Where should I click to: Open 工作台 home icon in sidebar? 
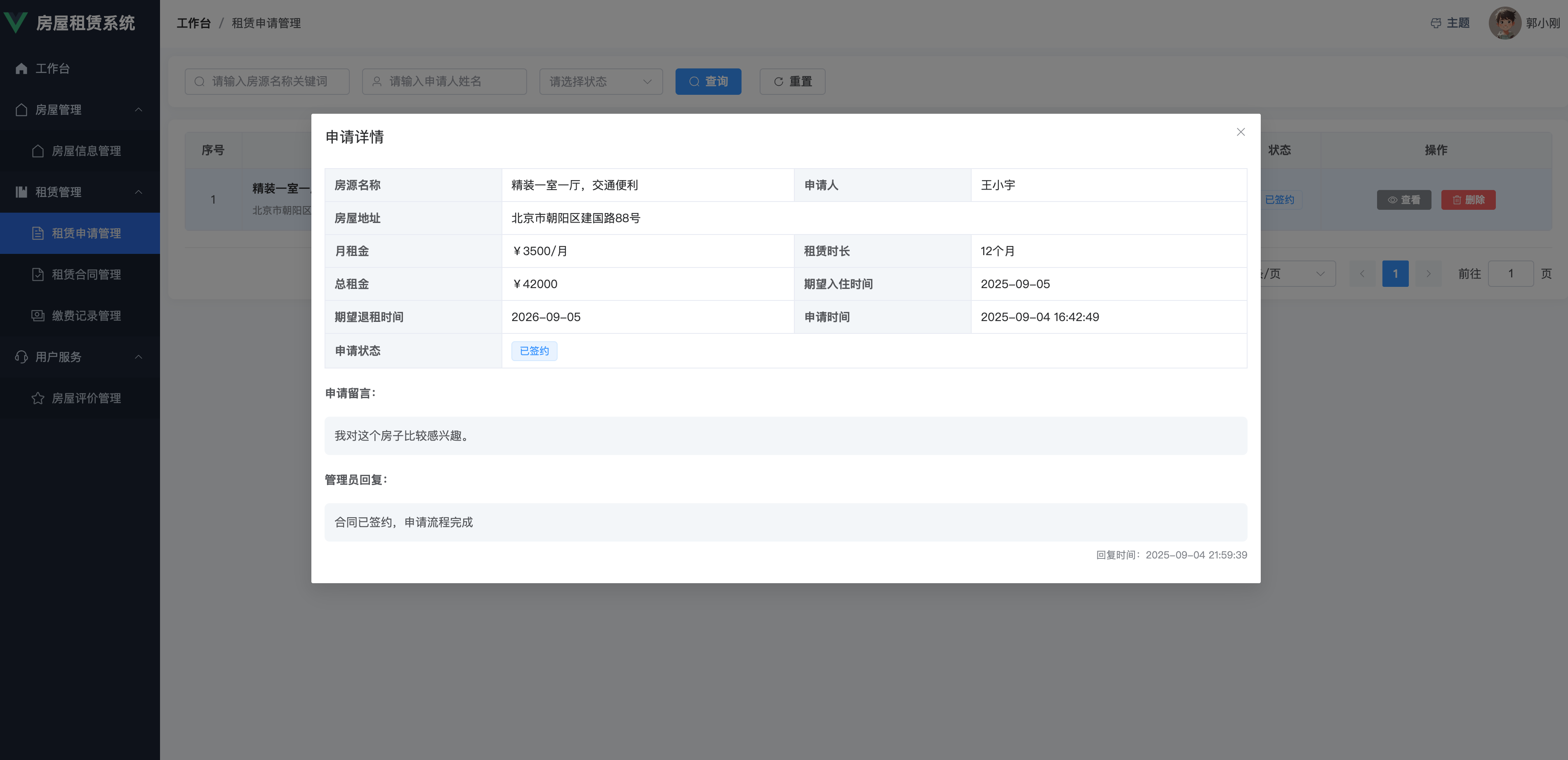(21, 69)
